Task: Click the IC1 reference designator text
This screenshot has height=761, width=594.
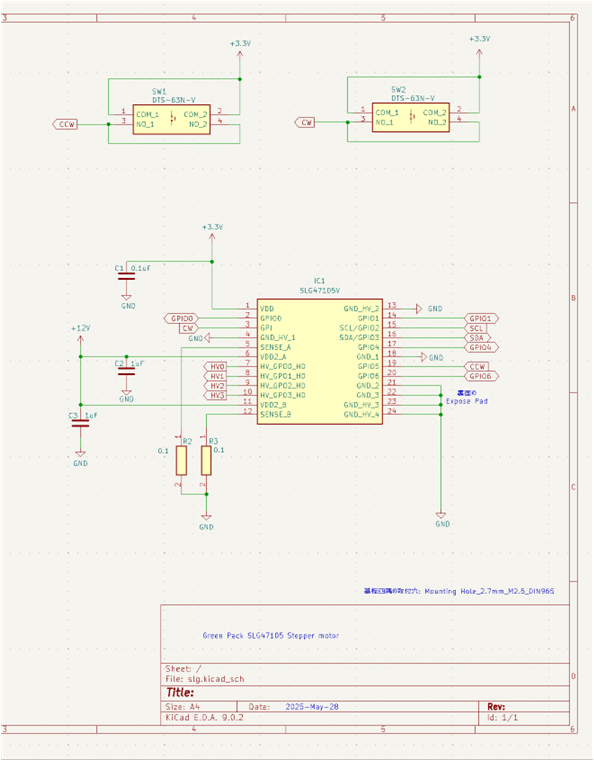Action: [x=319, y=281]
